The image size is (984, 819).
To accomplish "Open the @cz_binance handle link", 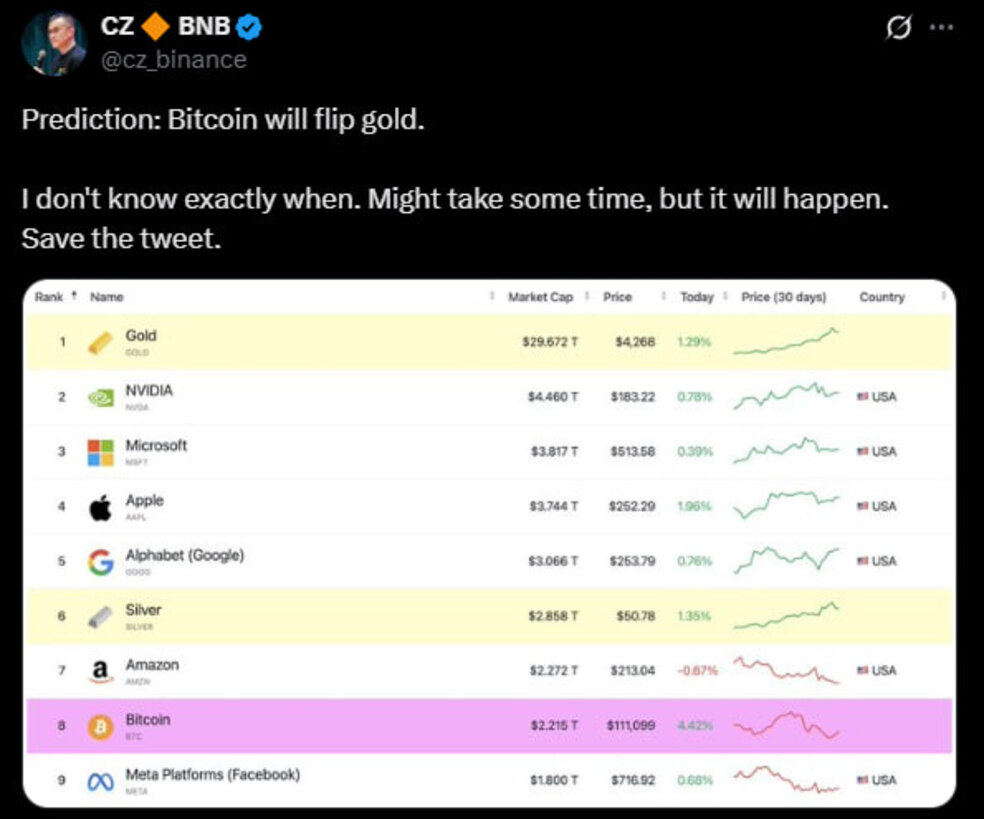I will pyautogui.click(x=174, y=59).
